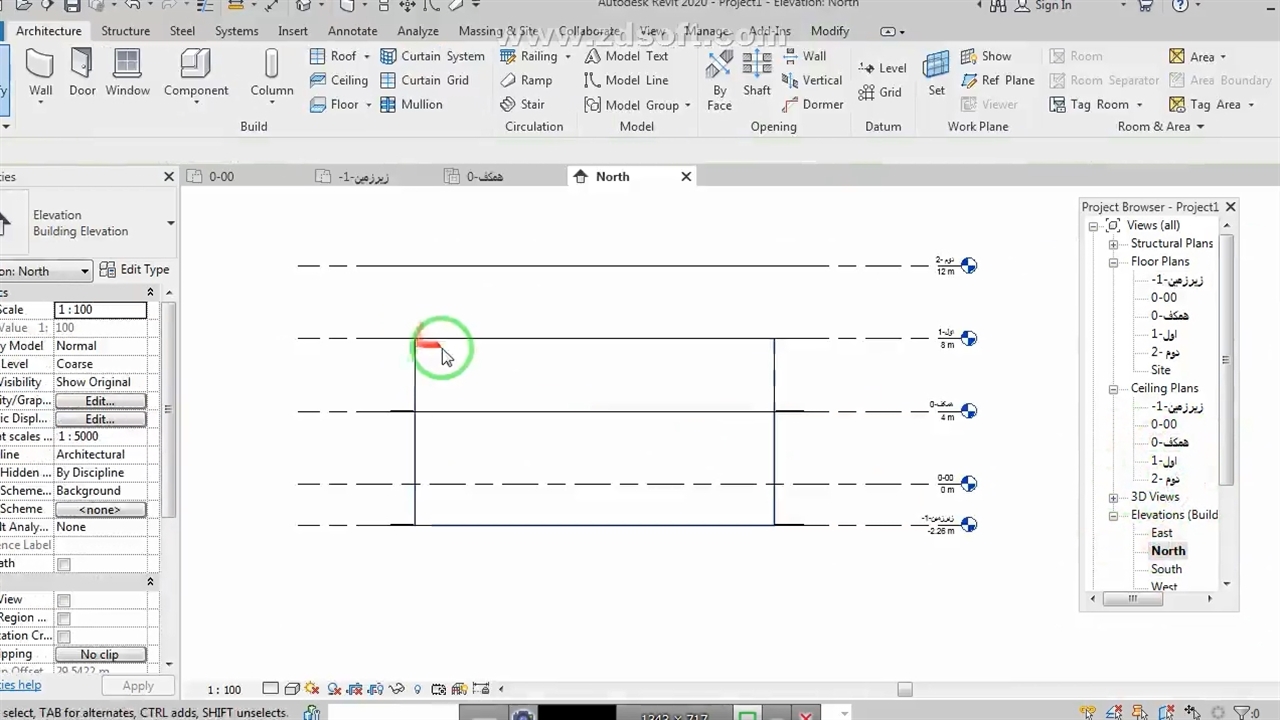Switch to the 0-00 view tab

coord(221,176)
